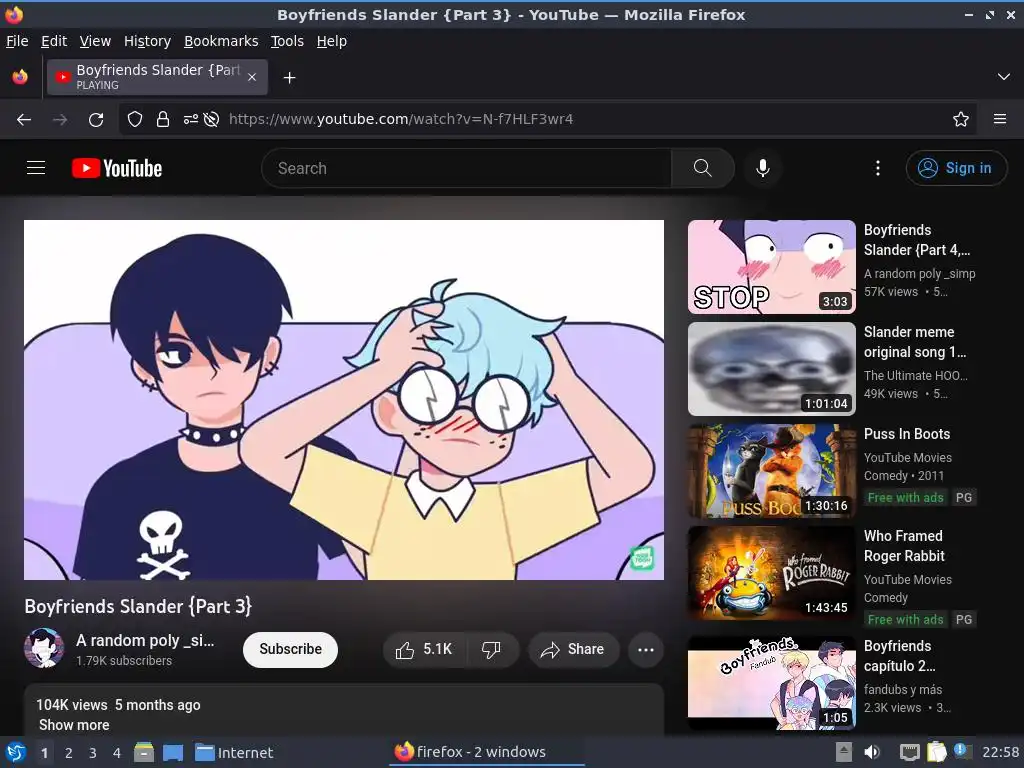Viewport: 1024px width, 768px height.
Task: Click Boyfriends Slander {Part 4 title link
Action: coord(917,240)
